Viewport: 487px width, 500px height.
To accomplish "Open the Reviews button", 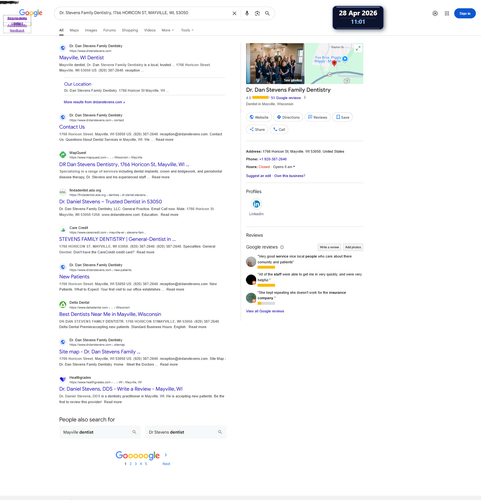I will coord(317,117).
